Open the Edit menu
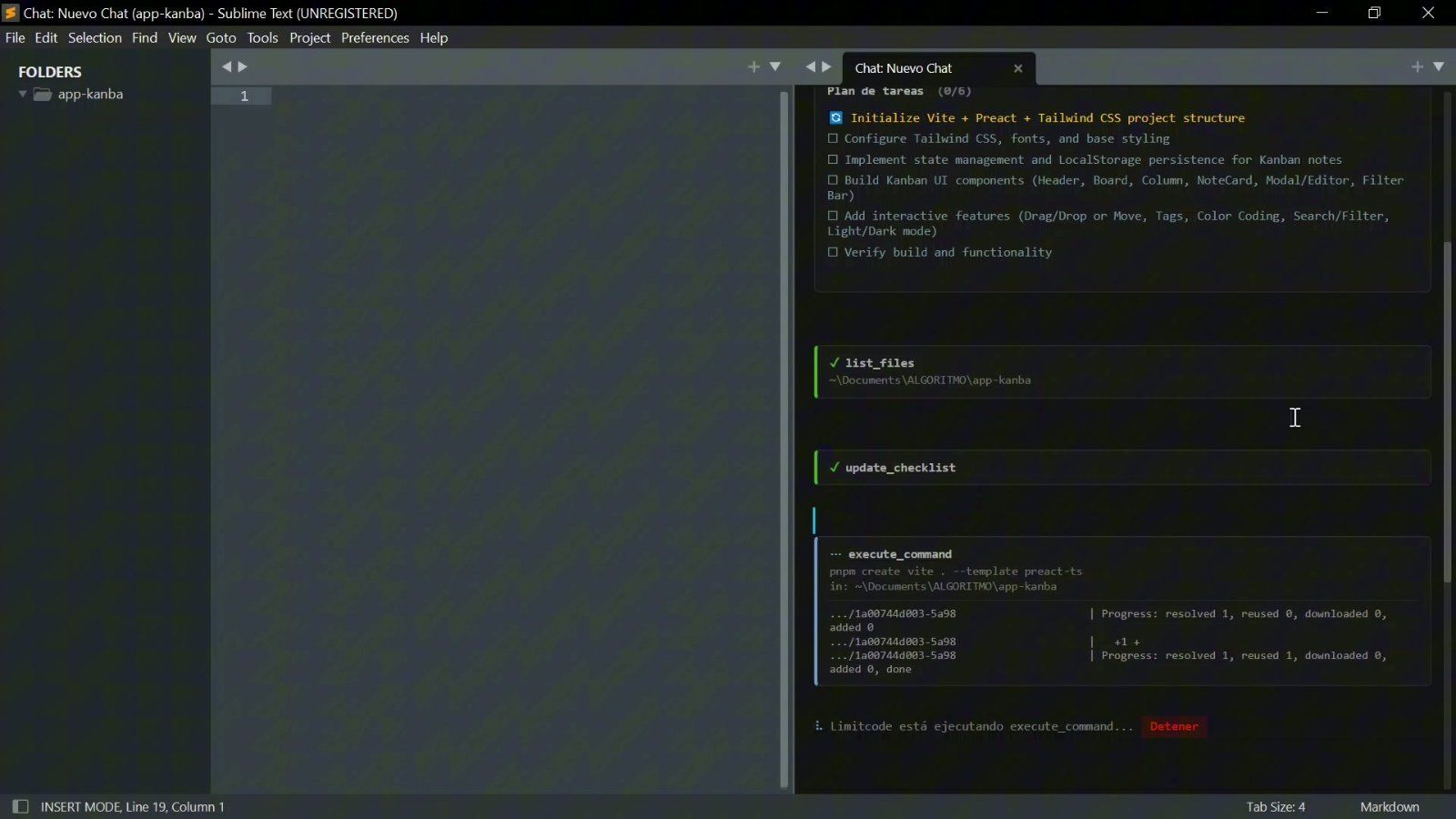 pyautogui.click(x=46, y=37)
